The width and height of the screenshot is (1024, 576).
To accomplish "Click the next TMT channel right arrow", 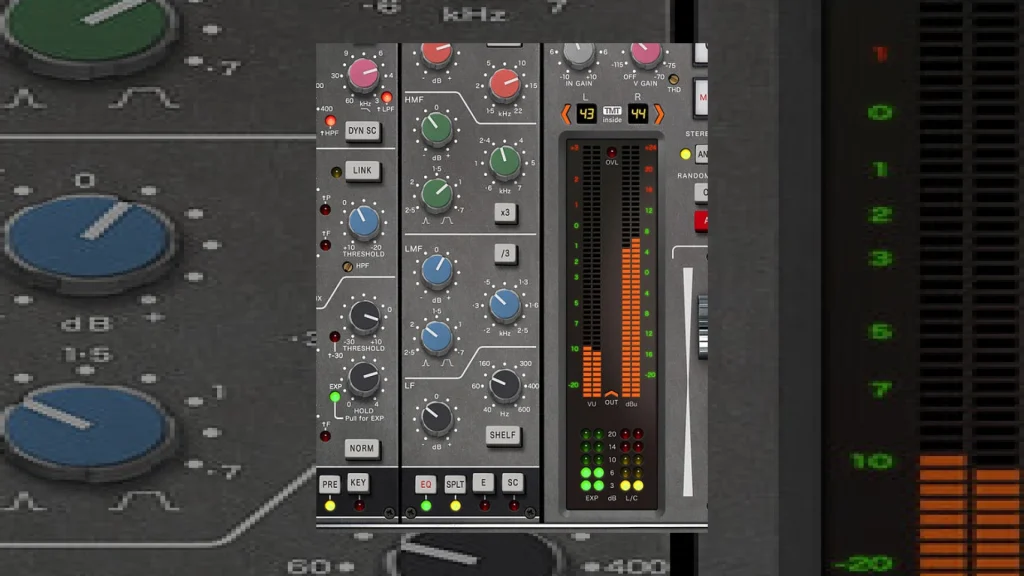I will pos(659,114).
